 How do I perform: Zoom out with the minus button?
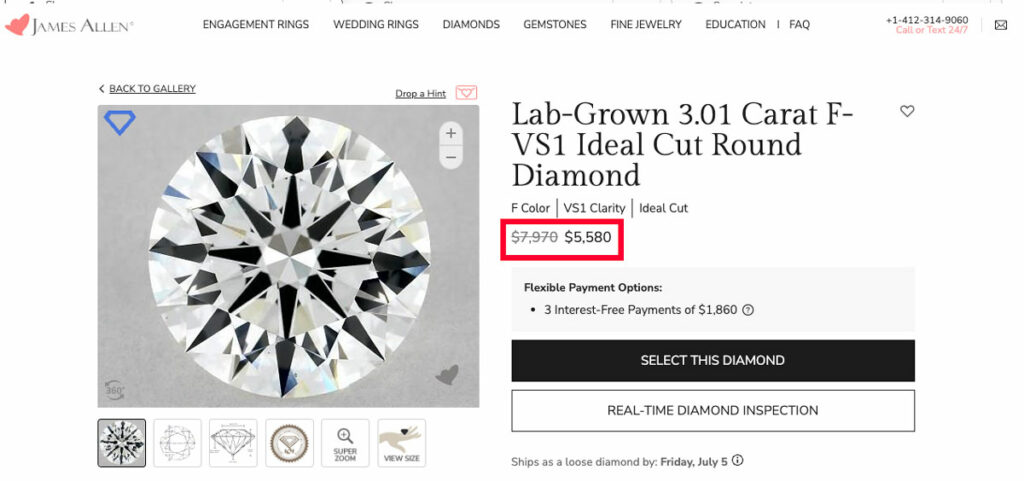[x=451, y=157]
